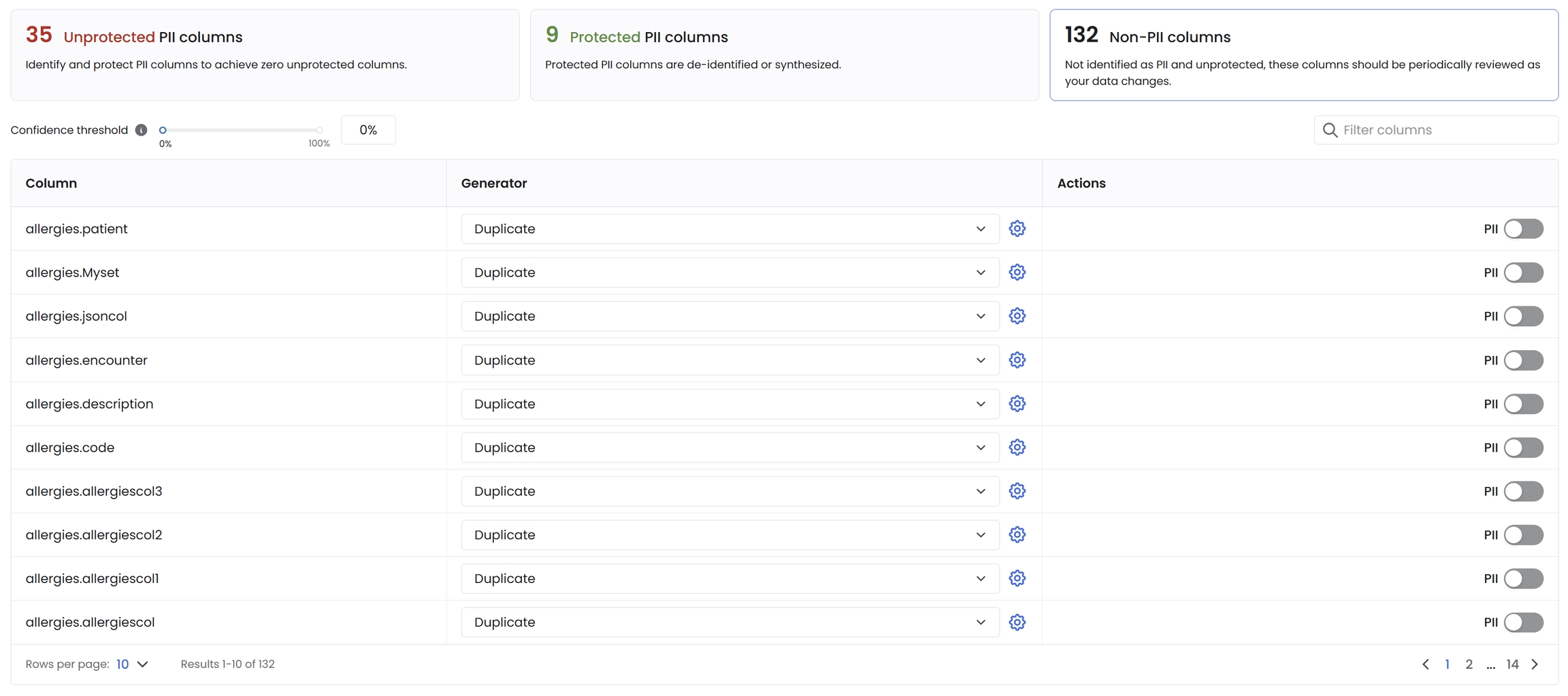Click the confidence threshold info icon
Screen dimensions: 1568x696
[141, 130]
